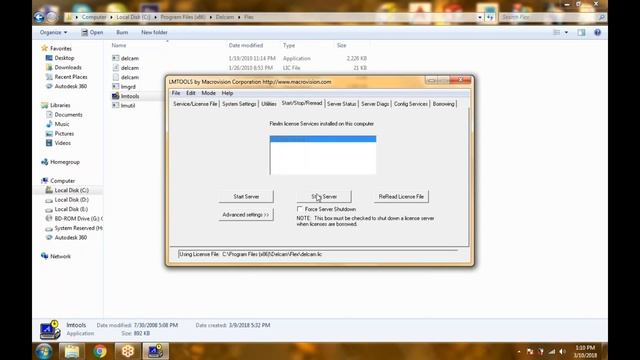Open the Server Diags tab

click(x=375, y=104)
